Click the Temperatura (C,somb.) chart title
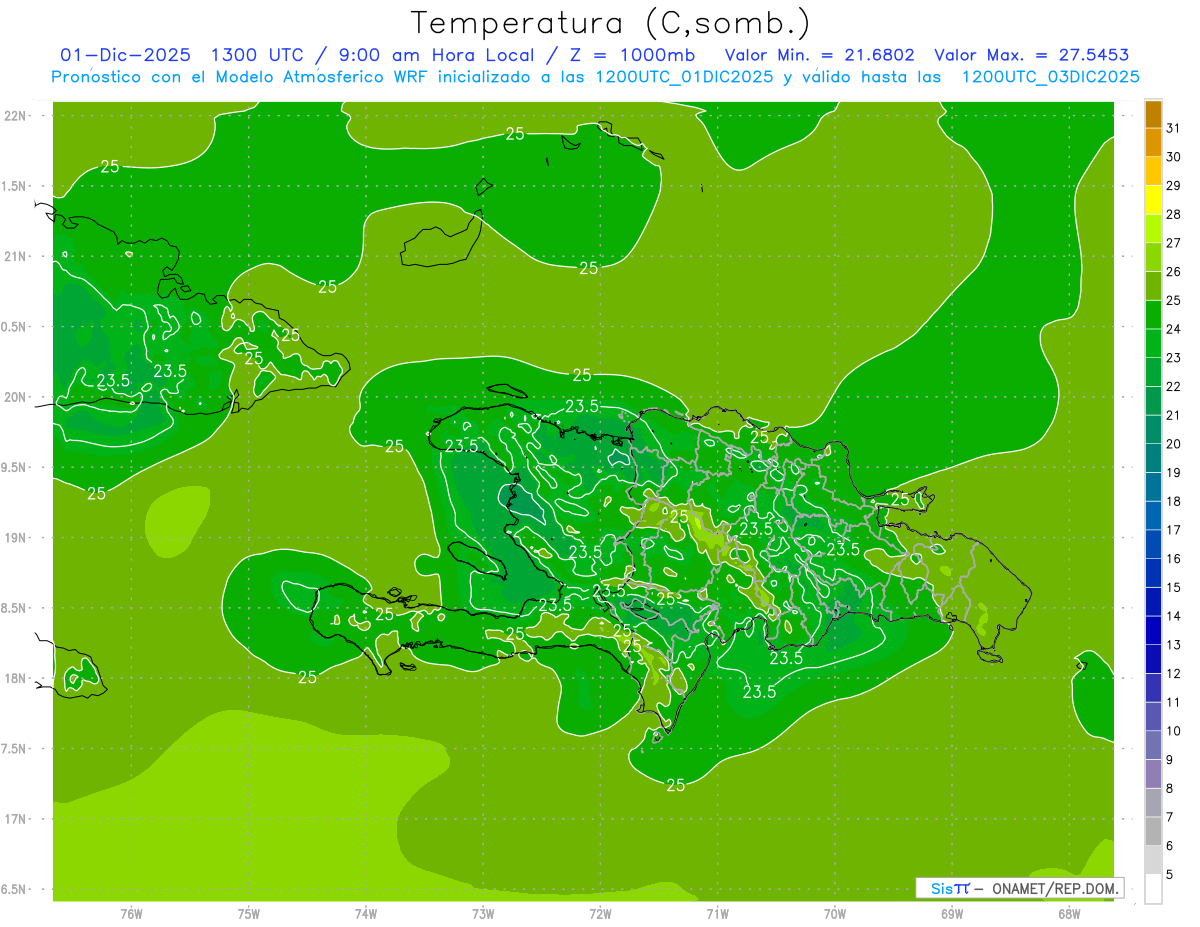 (611, 22)
